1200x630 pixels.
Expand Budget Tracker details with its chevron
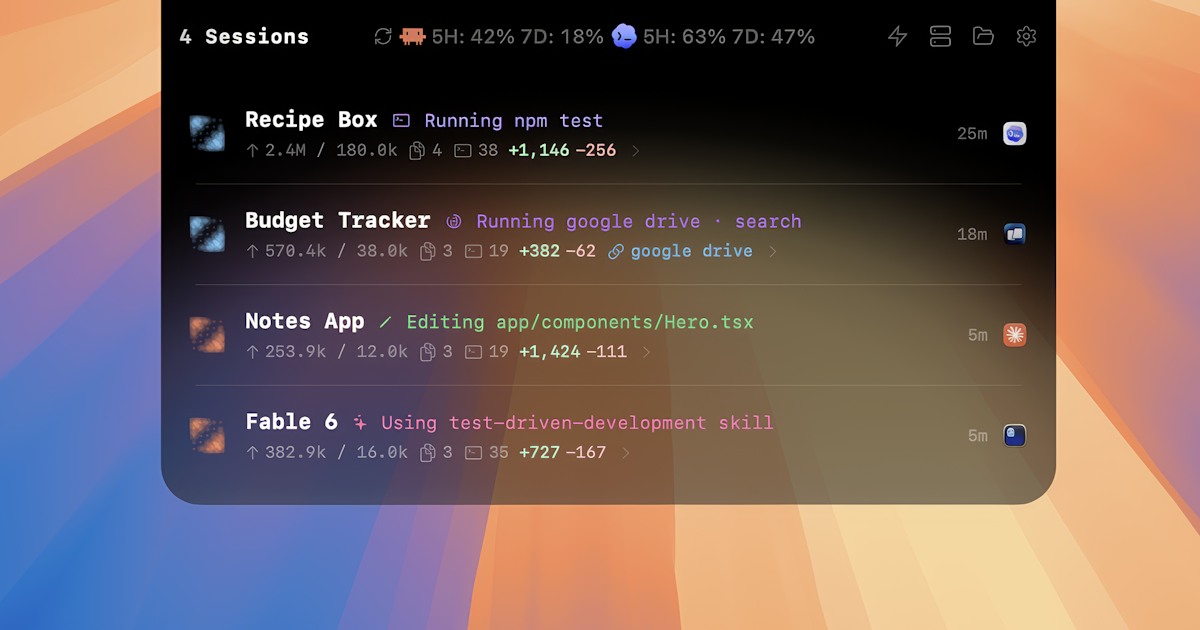tap(772, 252)
